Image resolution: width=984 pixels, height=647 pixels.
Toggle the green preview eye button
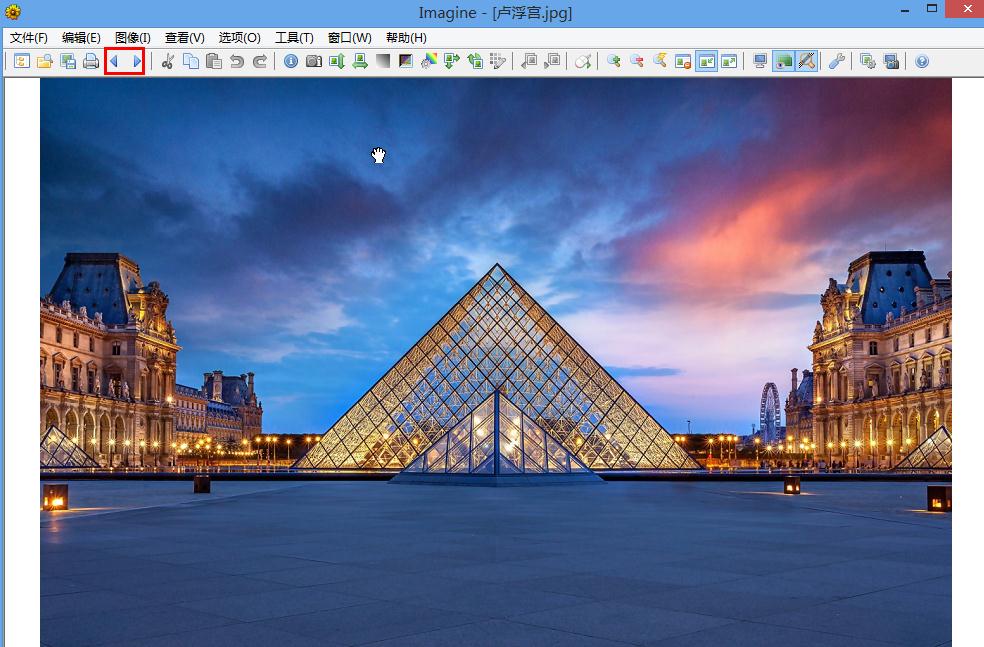click(x=783, y=61)
